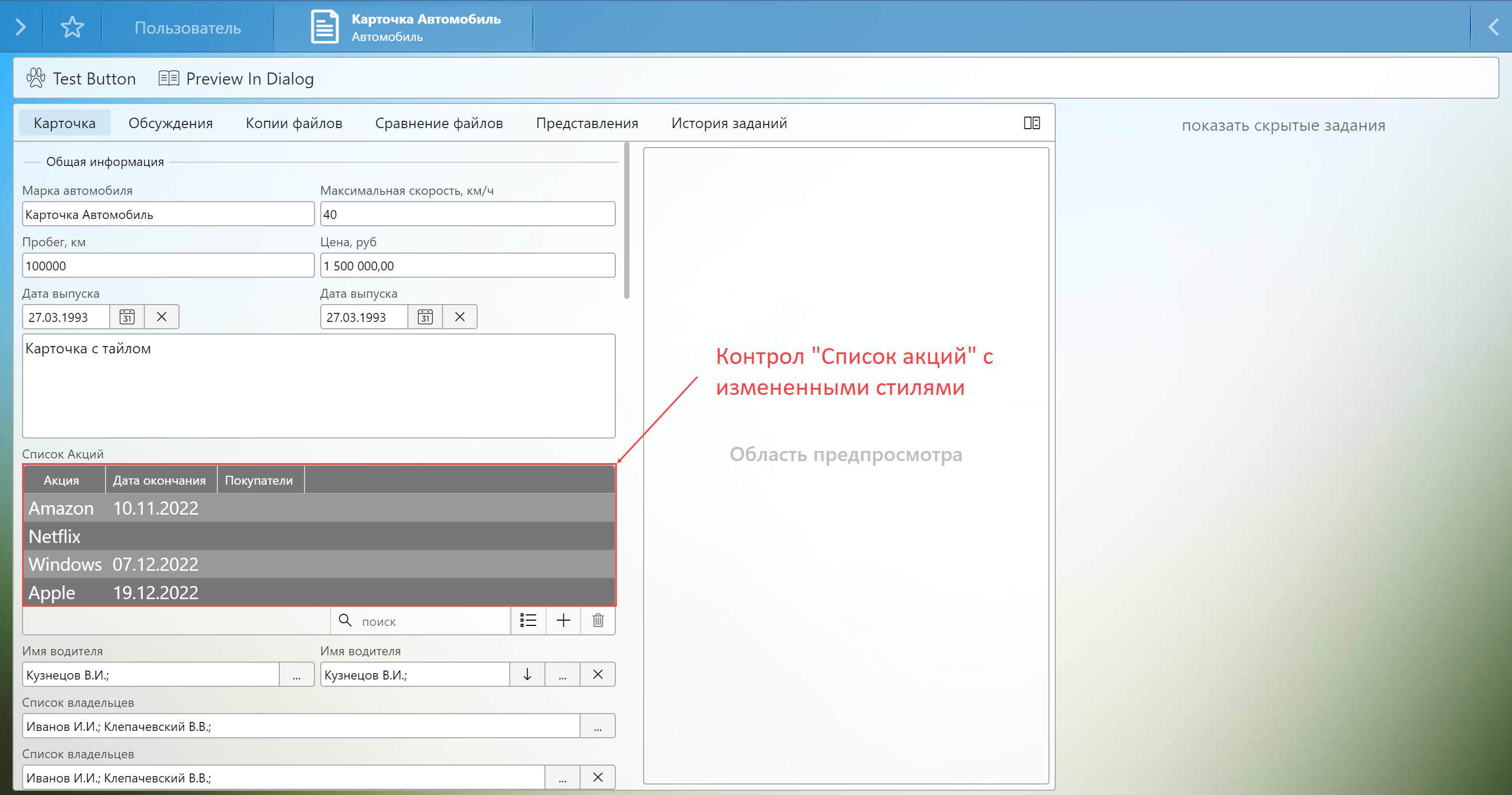The image size is (1512, 795).
Task: Click показать скрытые задания link
Action: (1283, 125)
